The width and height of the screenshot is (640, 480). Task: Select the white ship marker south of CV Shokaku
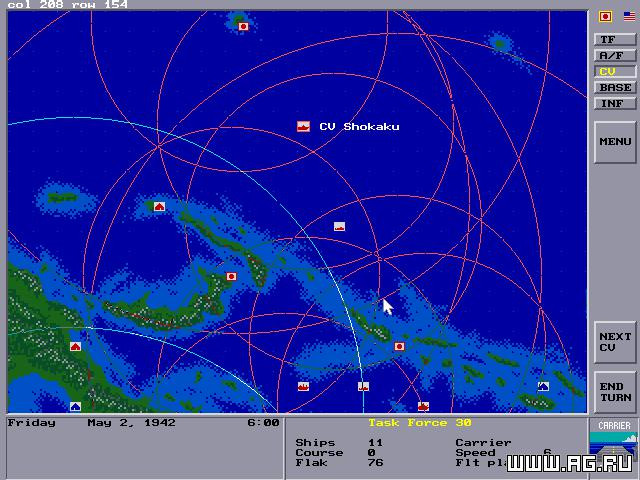pyautogui.click(x=339, y=227)
